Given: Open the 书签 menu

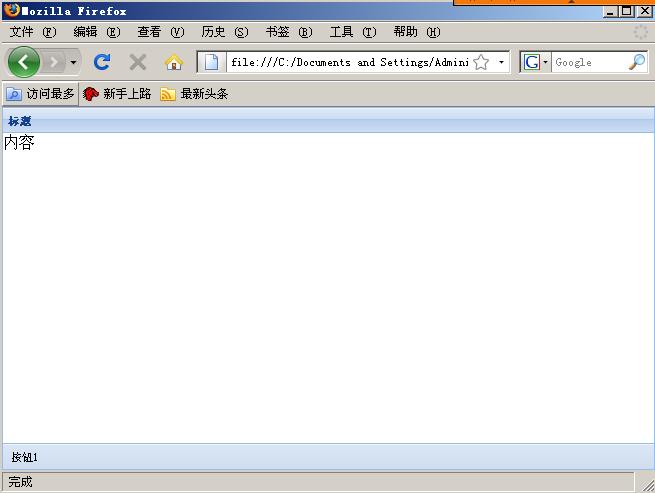Looking at the screenshot, I should (x=288, y=32).
